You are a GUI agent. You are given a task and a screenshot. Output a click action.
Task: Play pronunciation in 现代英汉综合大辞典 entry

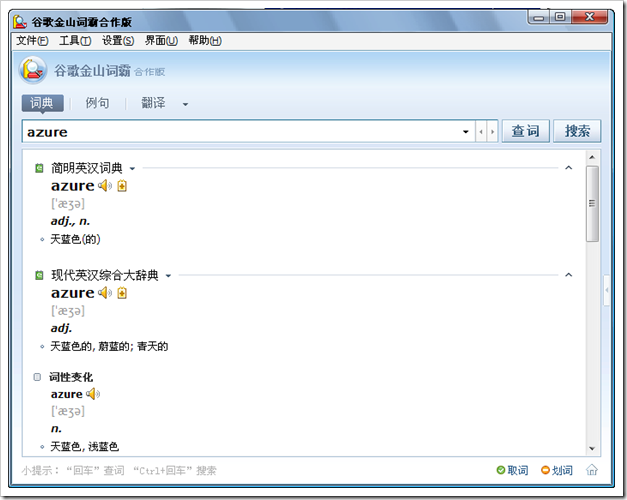click(105, 293)
